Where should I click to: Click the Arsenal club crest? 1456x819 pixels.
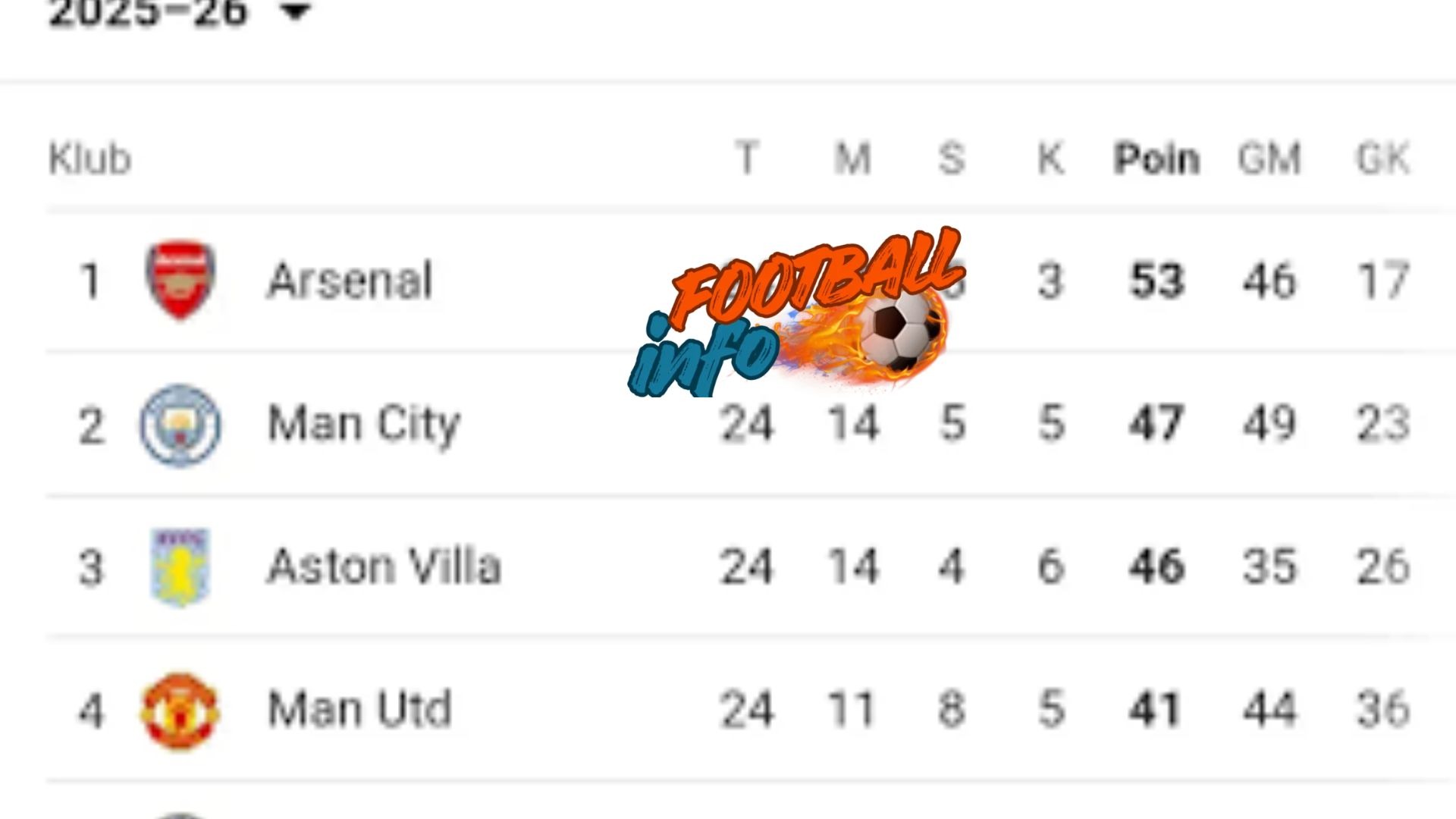[x=180, y=281]
